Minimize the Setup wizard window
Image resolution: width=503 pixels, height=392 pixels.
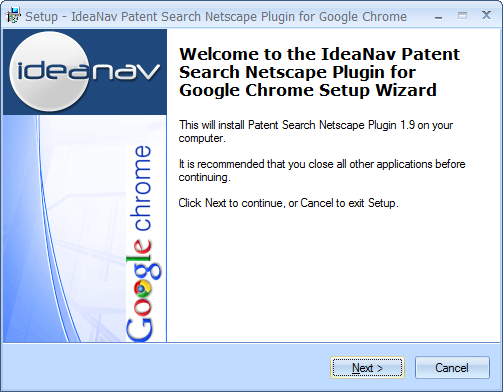[438, 16]
